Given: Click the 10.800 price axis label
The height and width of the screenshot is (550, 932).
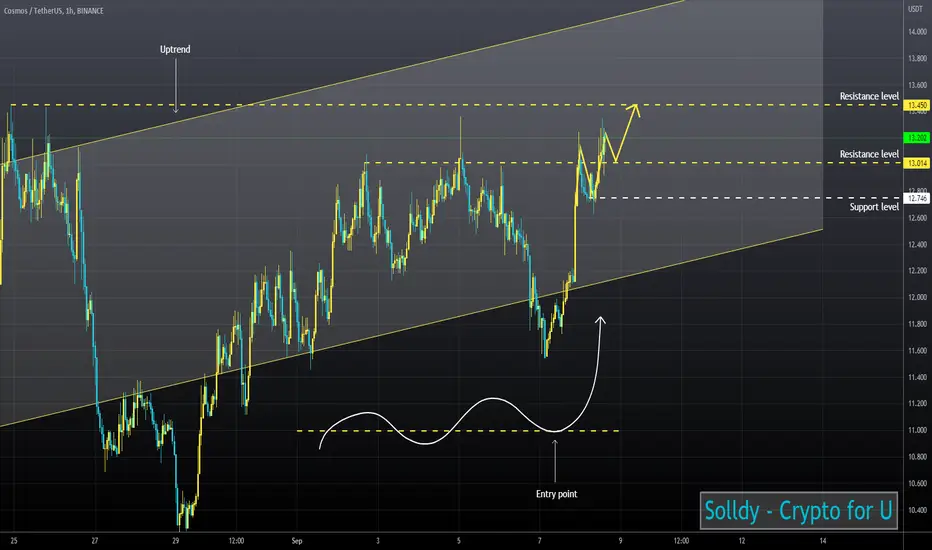Looking at the screenshot, I should 917,457.
